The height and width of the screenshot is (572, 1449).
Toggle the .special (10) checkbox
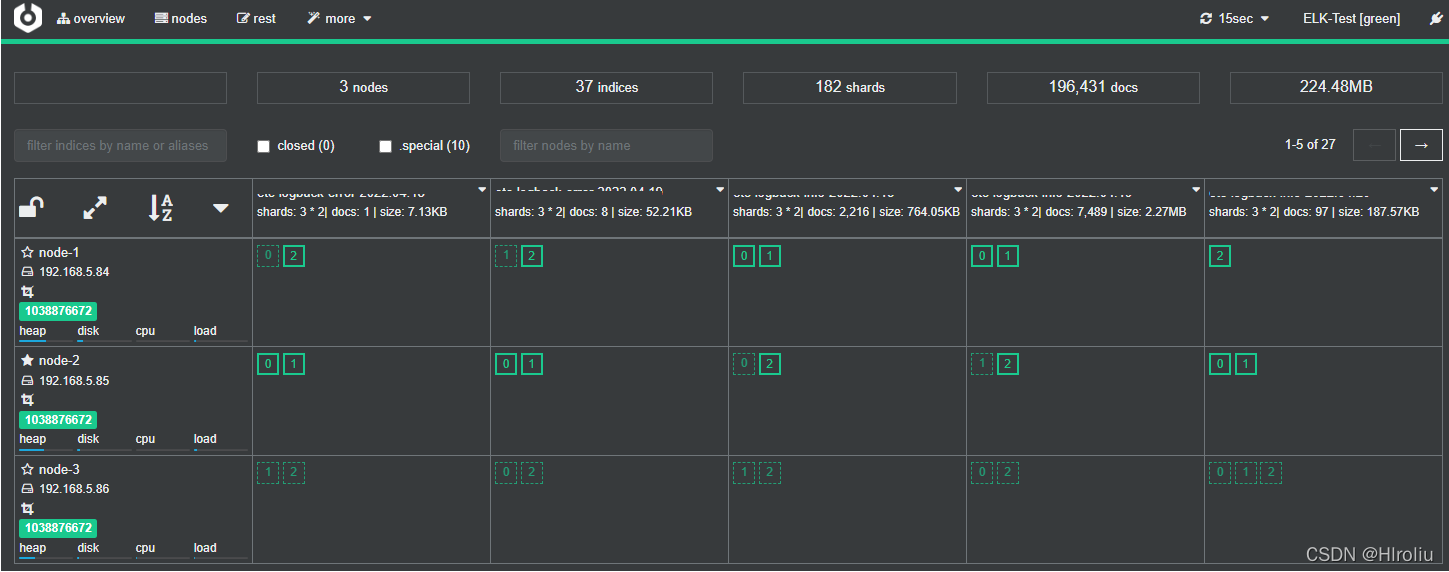click(x=386, y=146)
